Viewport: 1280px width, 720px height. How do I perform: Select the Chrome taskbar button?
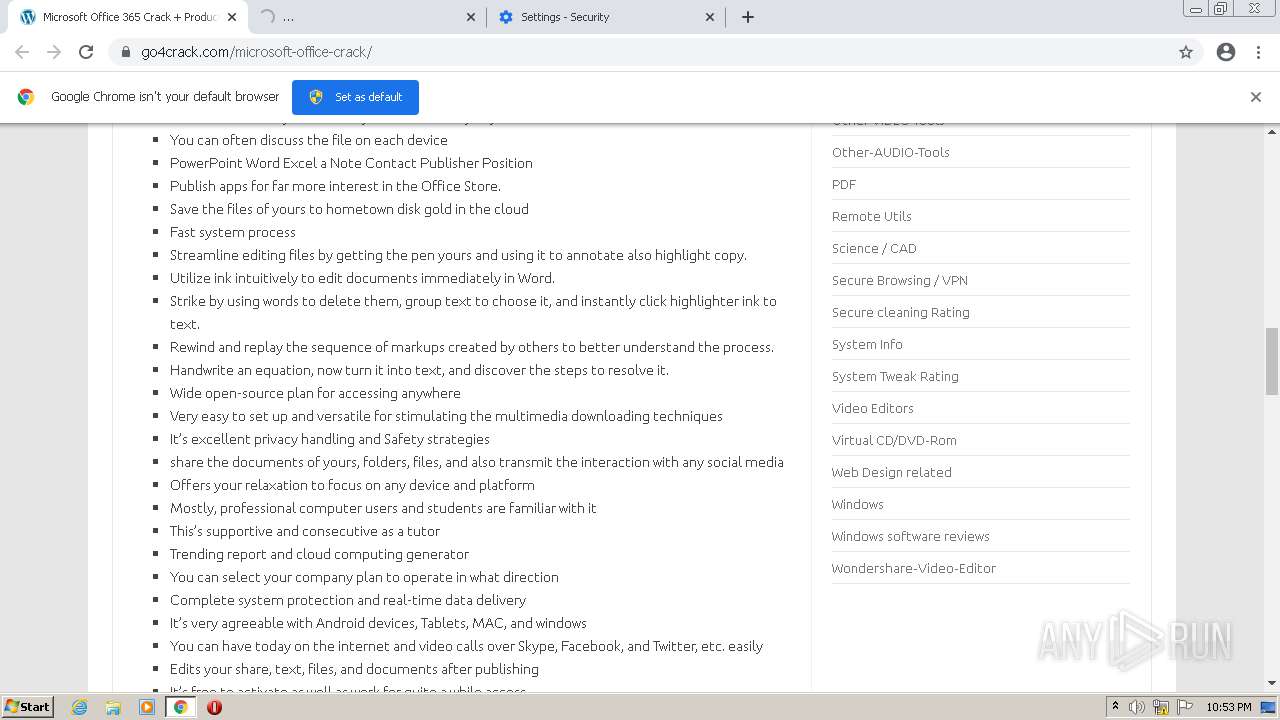[181, 707]
